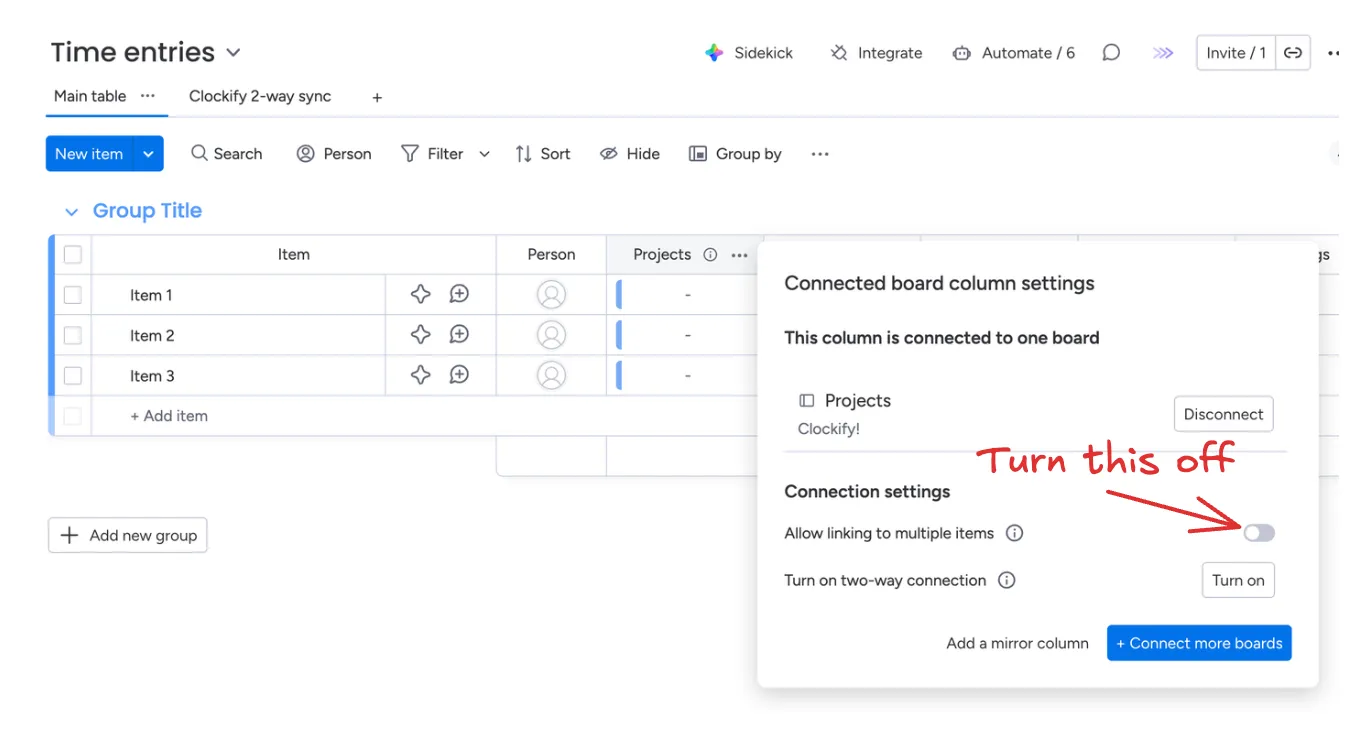1358x732 pixels.
Task: Copy board link using chain icon
Action: point(1293,53)
